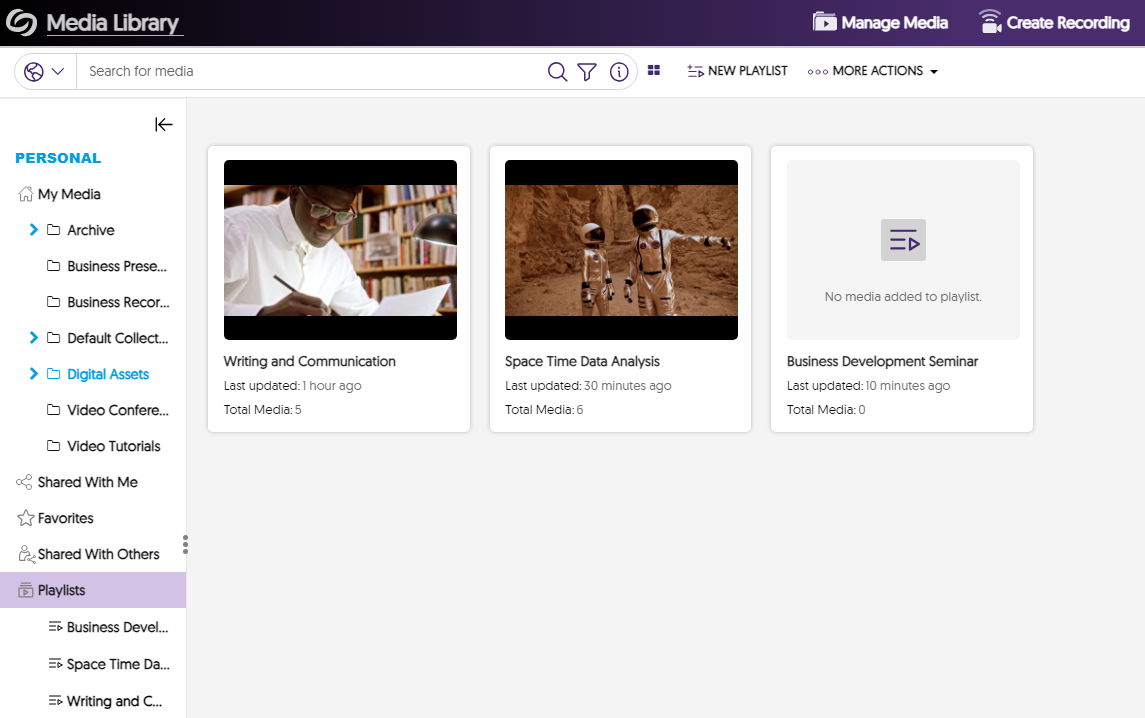1145x718 pixels.
Task: Open Manage Media in the top bar
Action: [879, 21]
